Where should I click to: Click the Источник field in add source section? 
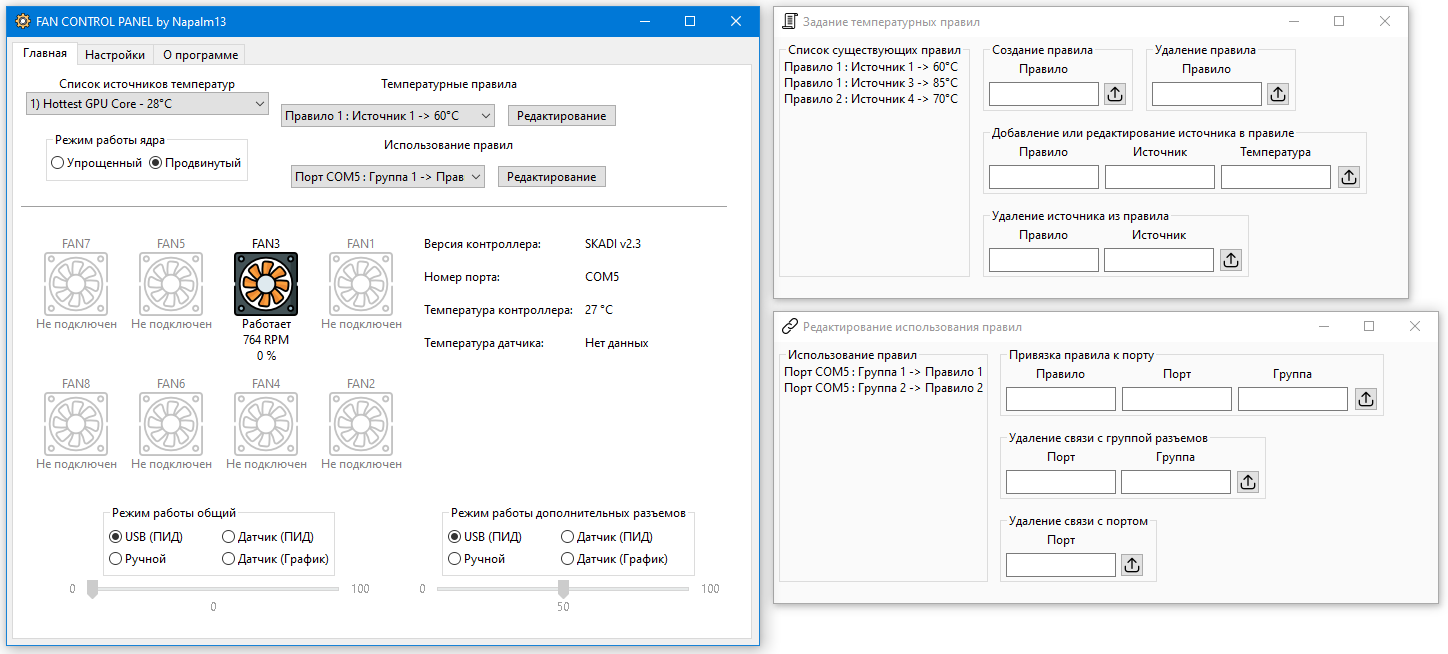(x=1160, y=177)
